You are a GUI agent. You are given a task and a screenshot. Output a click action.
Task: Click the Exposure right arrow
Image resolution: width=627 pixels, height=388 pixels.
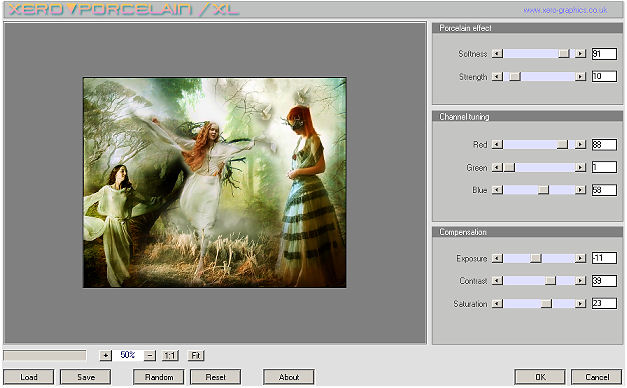[x=580, y=258]
